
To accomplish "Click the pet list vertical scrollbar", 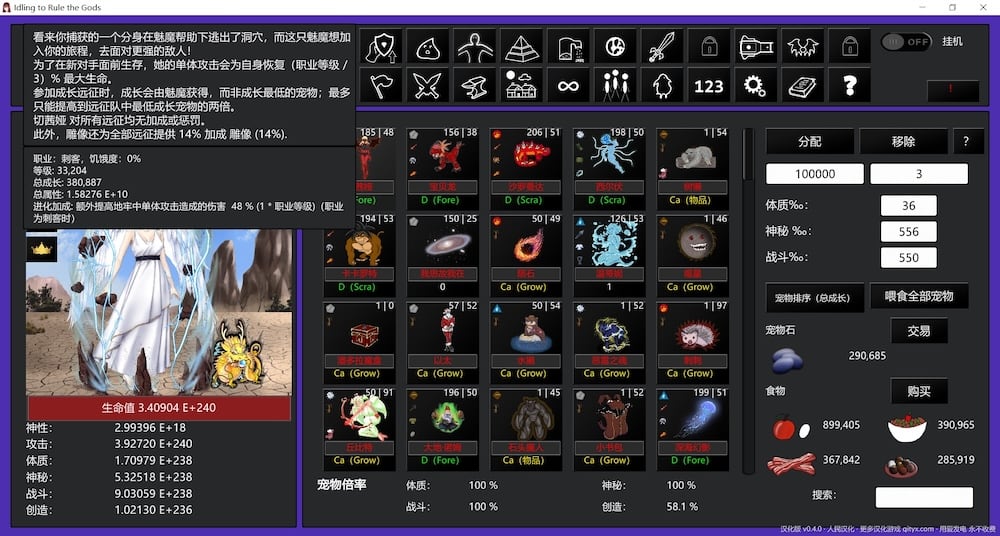I will [x=749, y=301].
